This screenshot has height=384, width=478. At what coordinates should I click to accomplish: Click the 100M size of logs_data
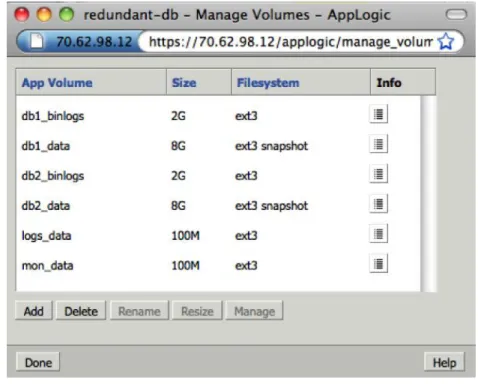tap(185, 236)
